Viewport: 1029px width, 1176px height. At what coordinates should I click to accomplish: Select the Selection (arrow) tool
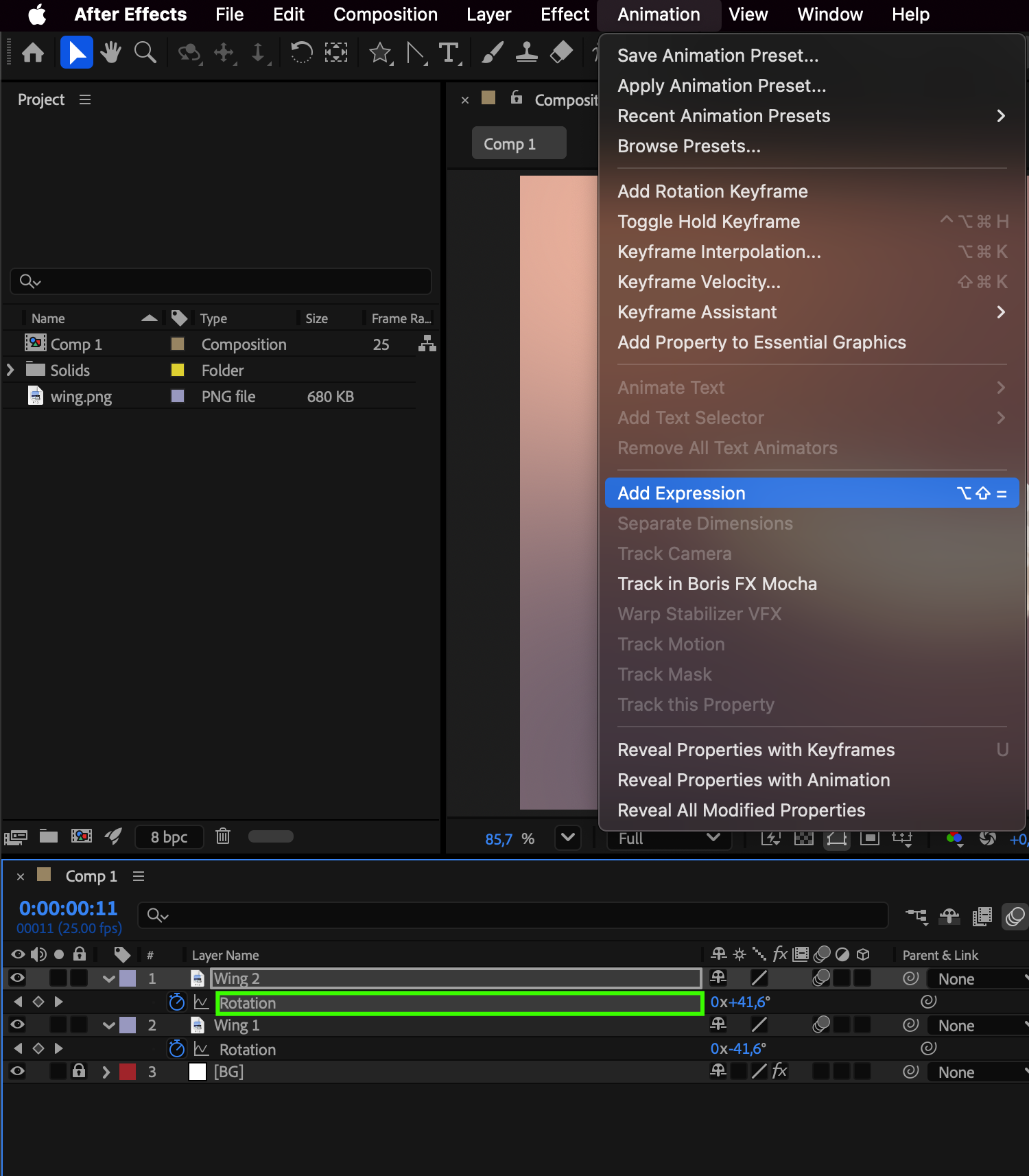point(77,53)
